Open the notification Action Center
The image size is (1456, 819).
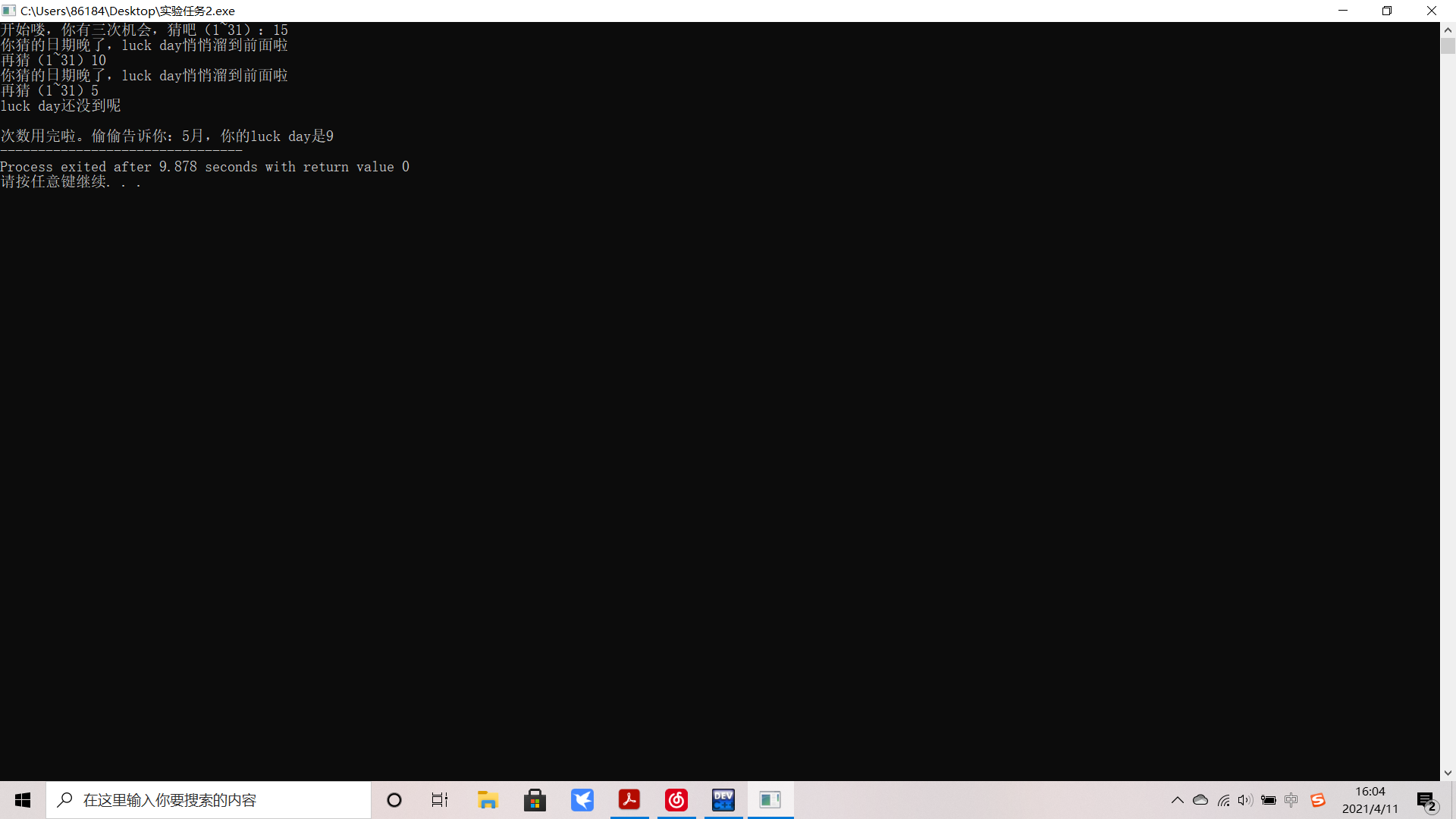[1426, 801]
